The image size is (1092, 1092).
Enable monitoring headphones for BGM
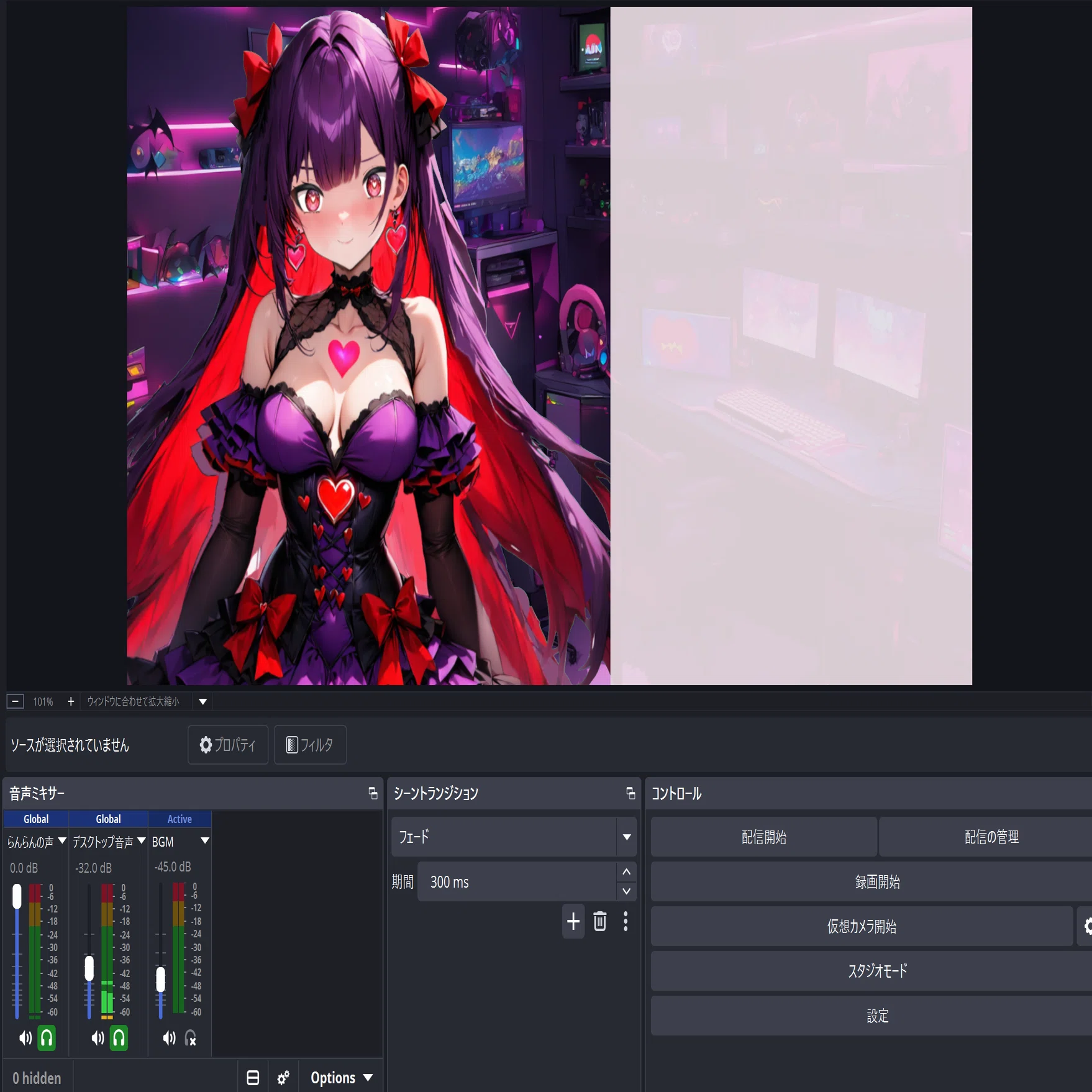[190, 1038]
